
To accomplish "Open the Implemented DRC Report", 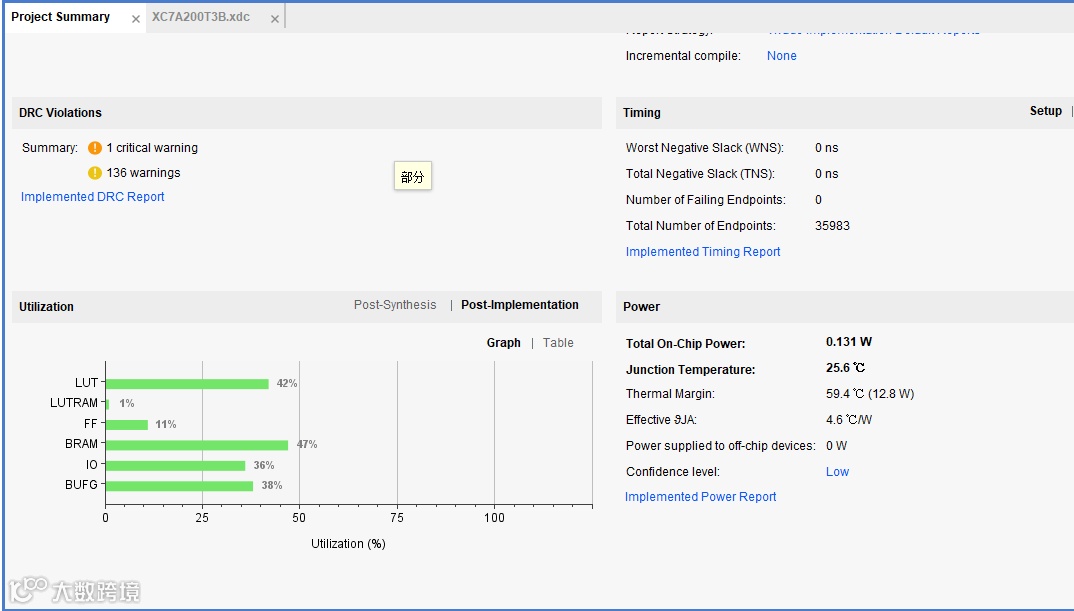I will (x=93, y=197).
